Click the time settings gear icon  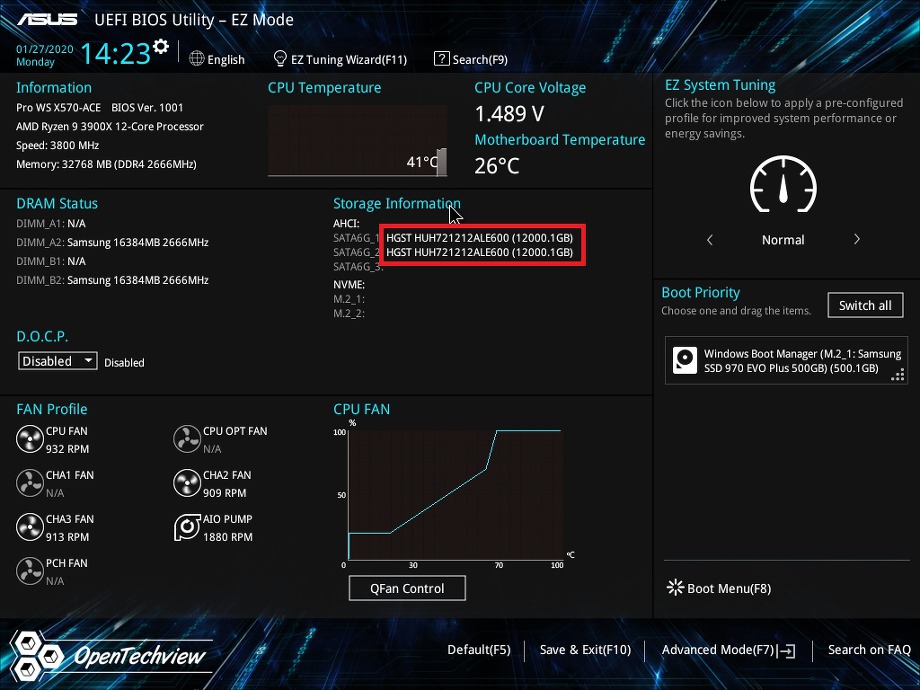161,47
